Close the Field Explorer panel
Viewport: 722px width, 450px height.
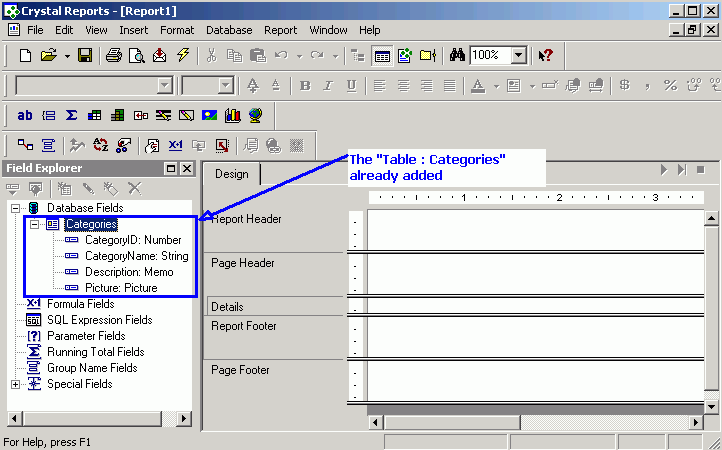pyautogui.click(x=186, y=169)
